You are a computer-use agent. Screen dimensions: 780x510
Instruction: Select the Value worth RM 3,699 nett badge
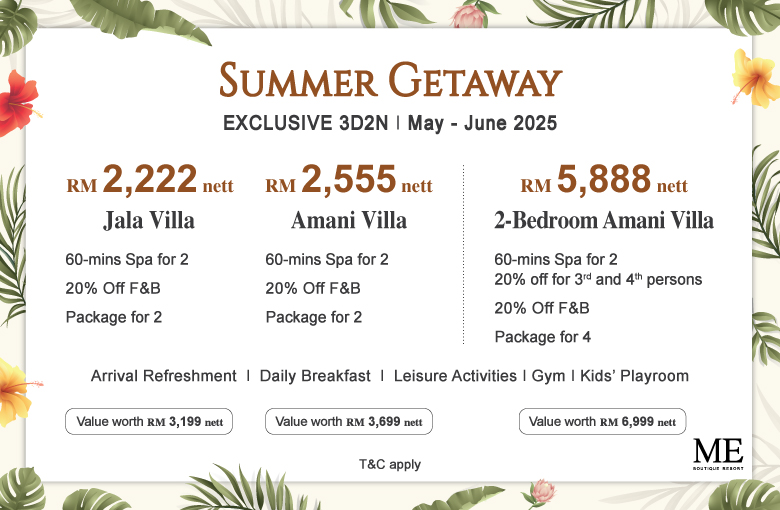coord(349,421)
